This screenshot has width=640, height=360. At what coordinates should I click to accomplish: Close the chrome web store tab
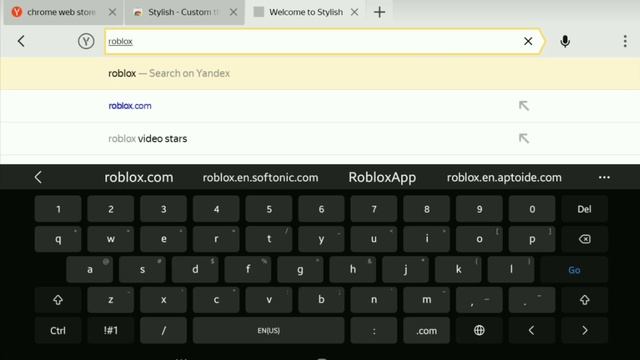pyautogui.click(x=112, y=12)
